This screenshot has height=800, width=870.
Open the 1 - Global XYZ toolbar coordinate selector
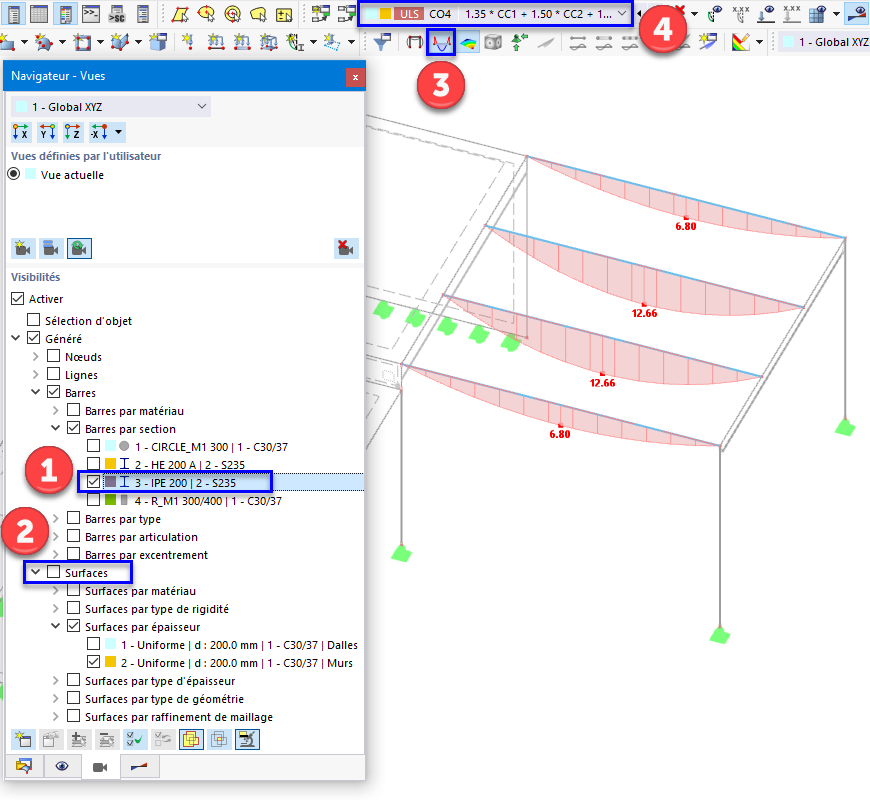(x=825, y=42)
